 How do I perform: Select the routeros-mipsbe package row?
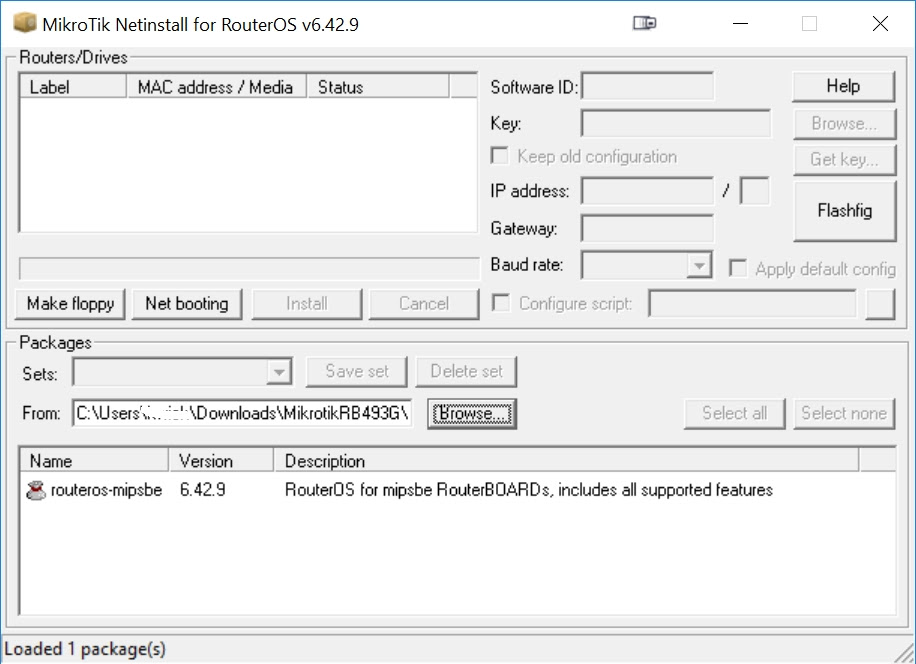[457, 490]
